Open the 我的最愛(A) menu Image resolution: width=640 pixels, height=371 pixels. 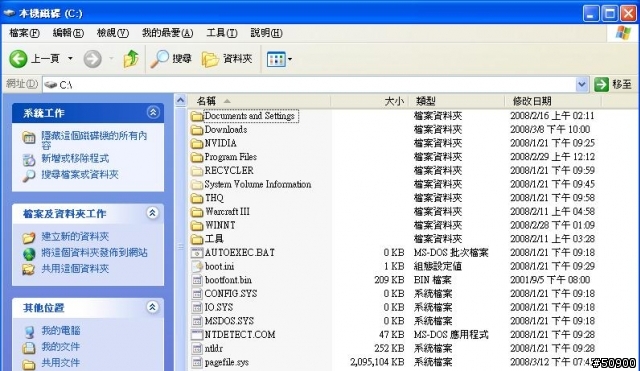pyautogui.click(x=167, y=33)
